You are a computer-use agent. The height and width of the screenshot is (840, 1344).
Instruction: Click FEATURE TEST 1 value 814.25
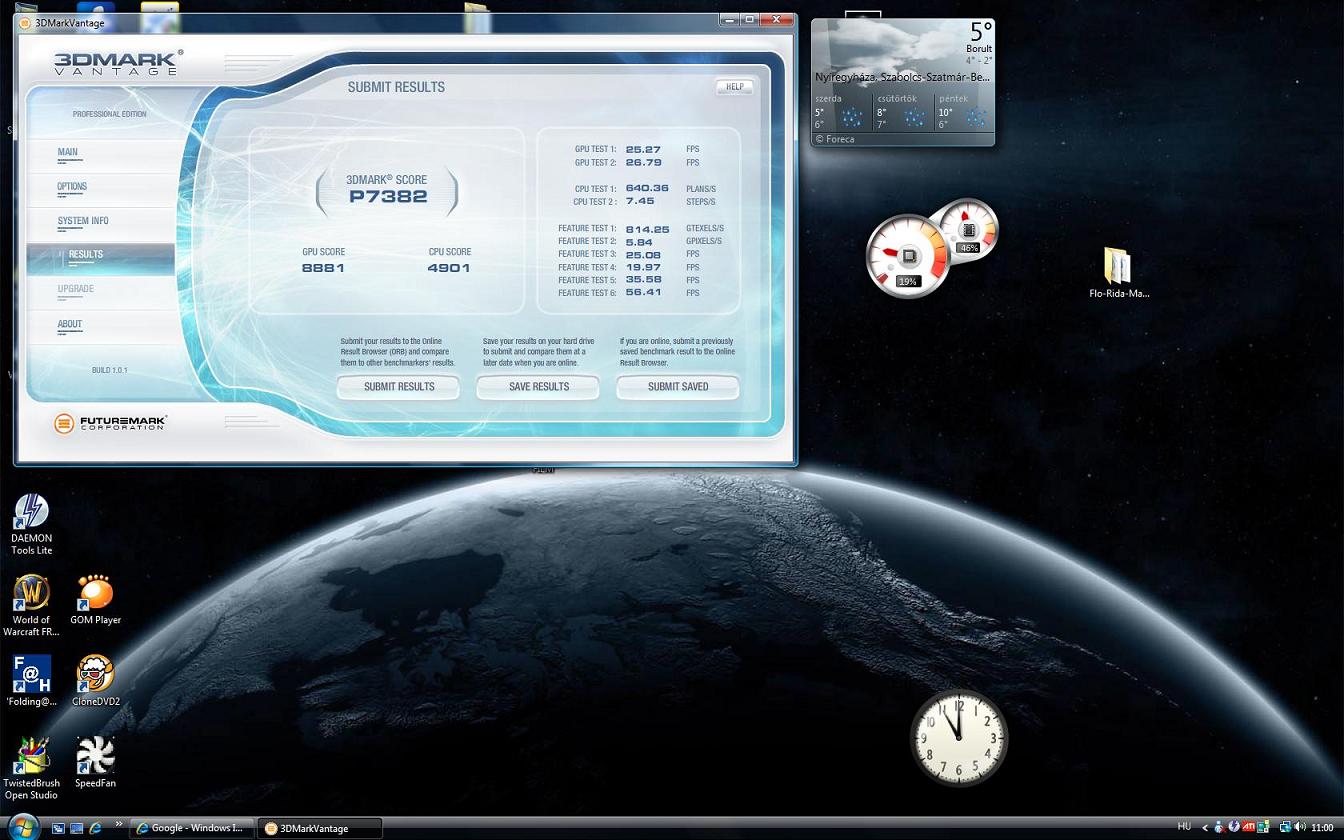pos(647,229)
